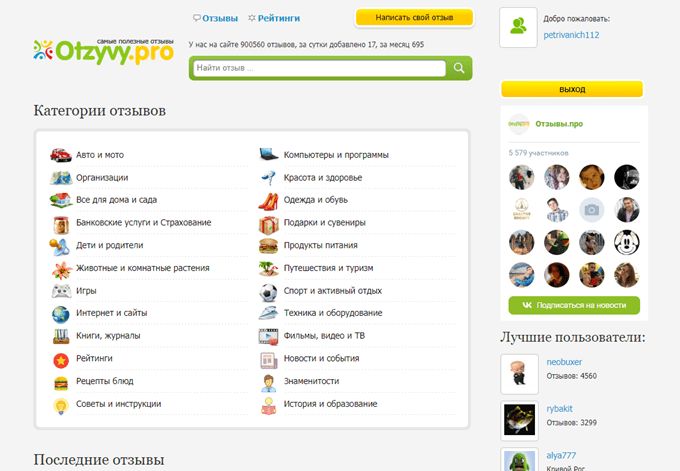
Task: Open the neobuxer user profile link
Action: click(564, 362)
